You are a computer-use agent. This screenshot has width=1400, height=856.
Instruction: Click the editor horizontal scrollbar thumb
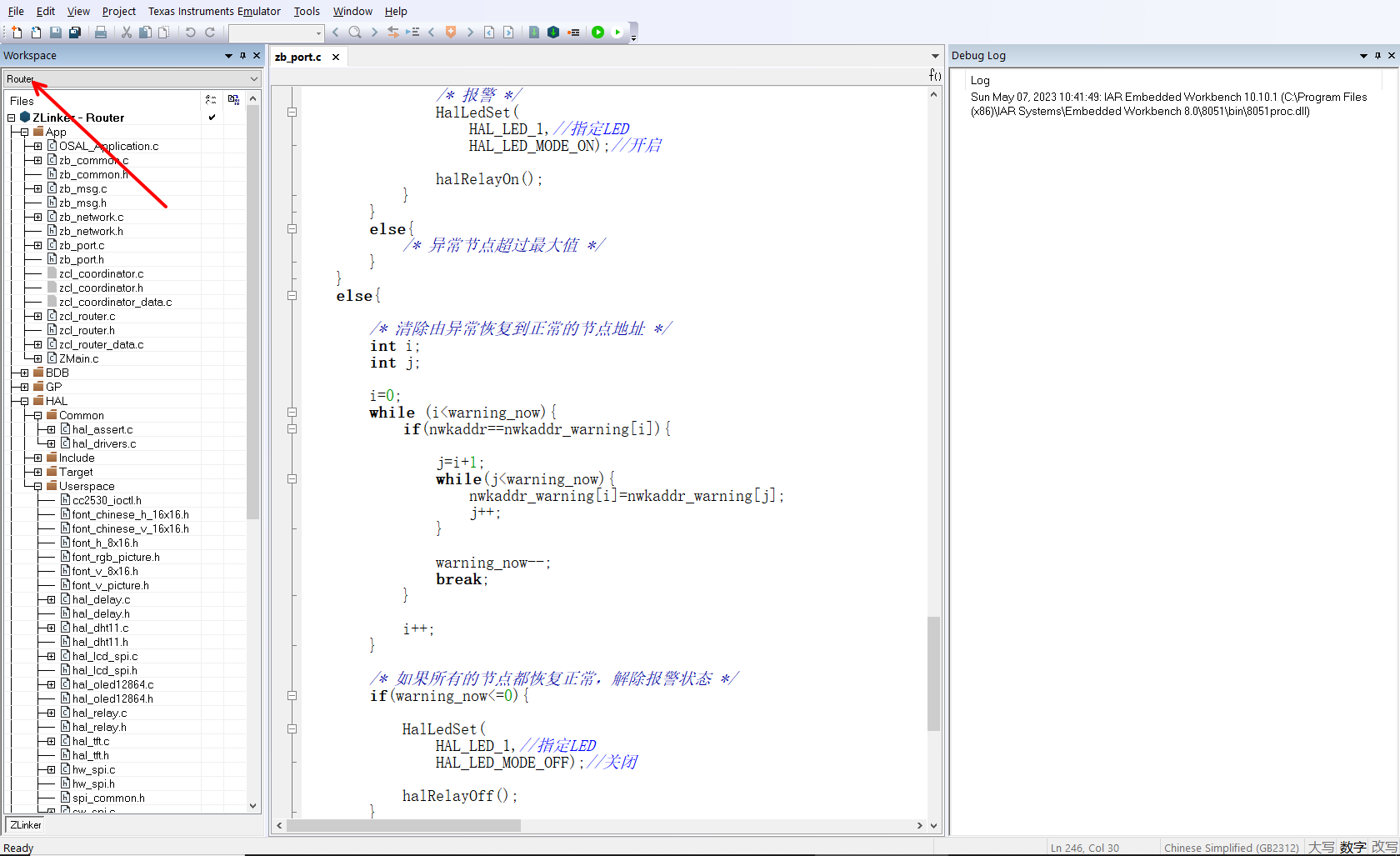pyautogui.click(x=403, y=825)
